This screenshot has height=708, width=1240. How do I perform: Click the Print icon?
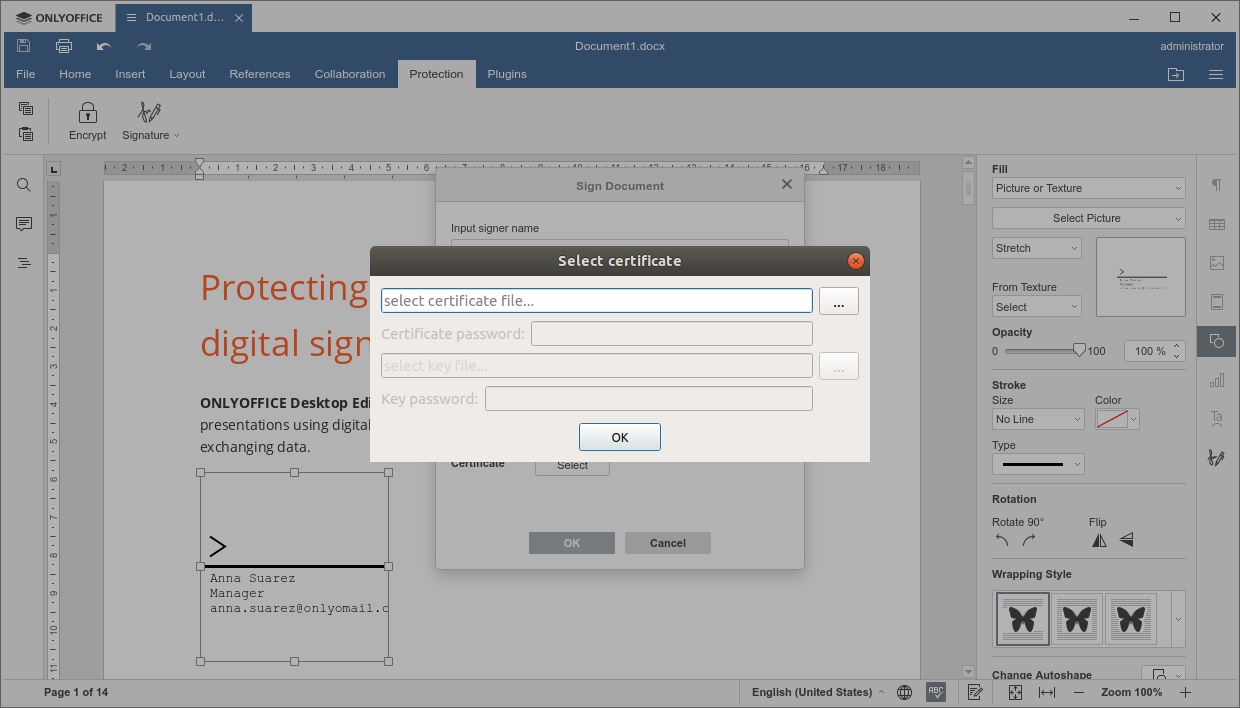click(x=64, y=46)
